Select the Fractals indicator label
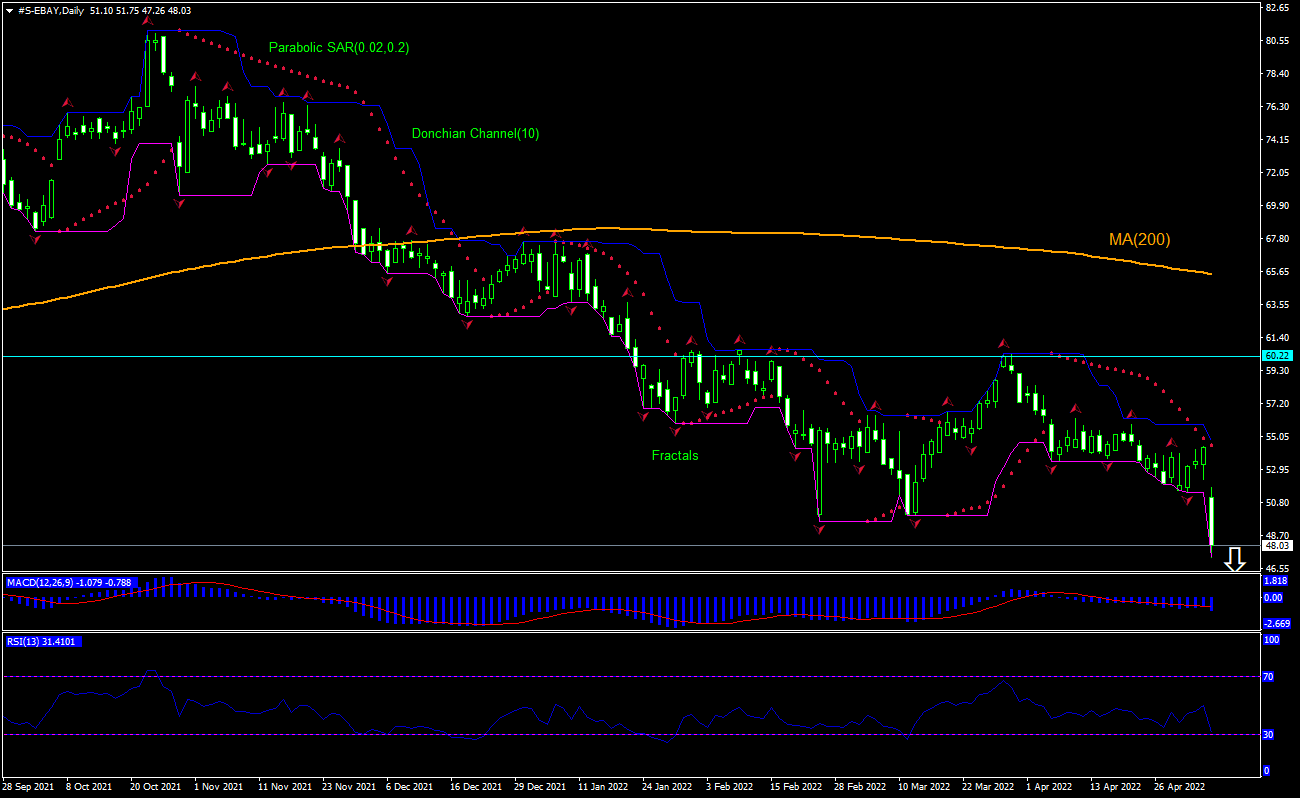1300x798 pixels. 675,455
